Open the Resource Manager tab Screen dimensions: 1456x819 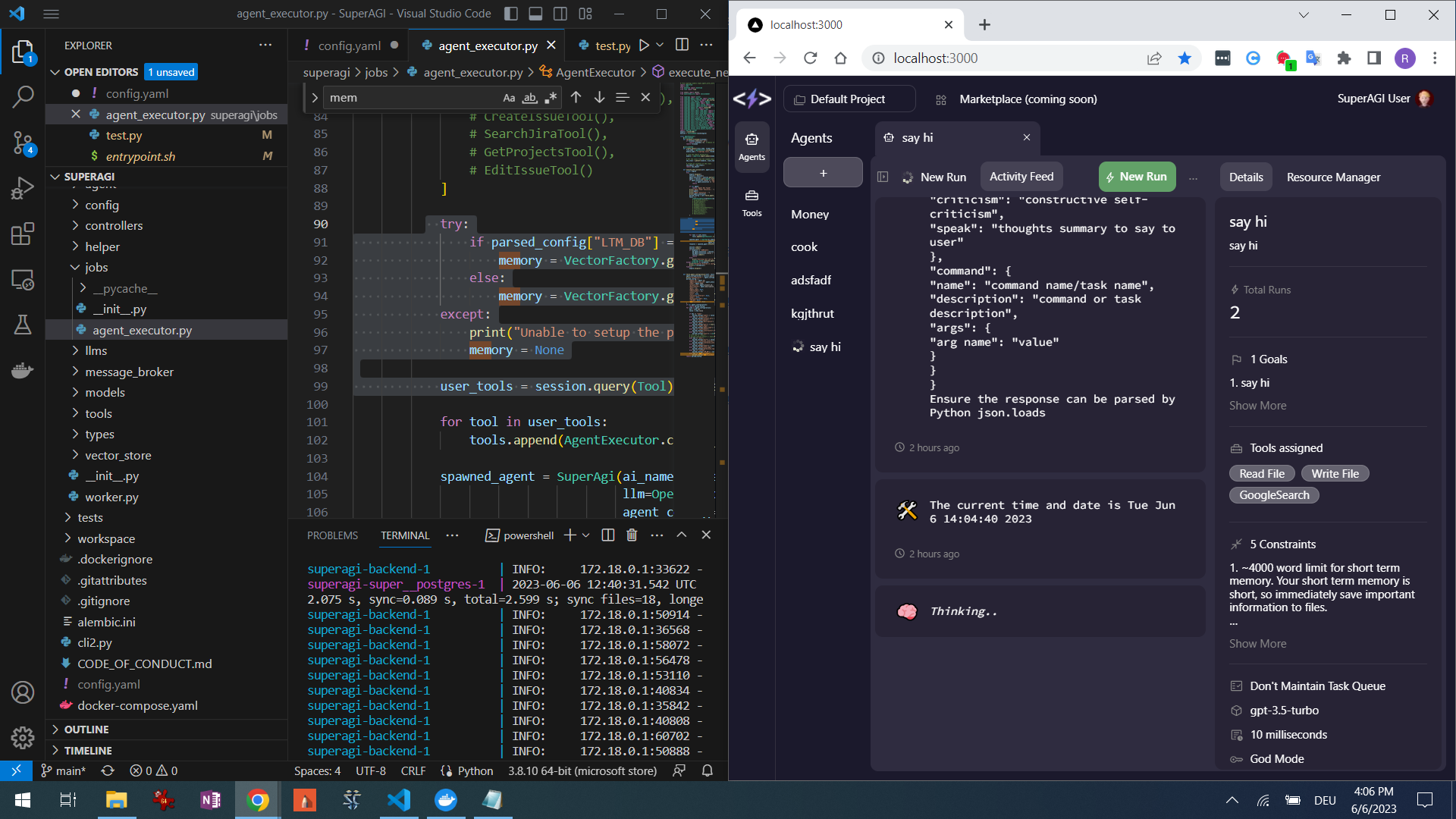click(x=1333, y=177)
